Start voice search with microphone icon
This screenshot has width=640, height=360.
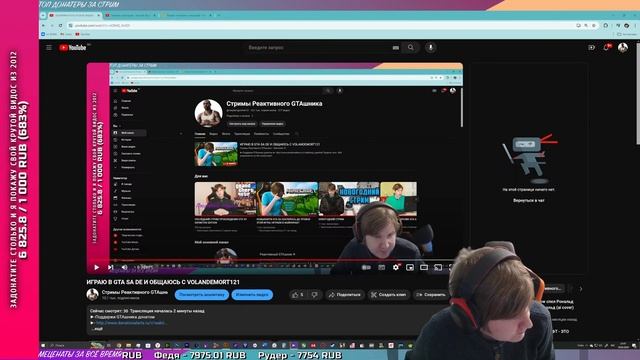click(431, 47)
